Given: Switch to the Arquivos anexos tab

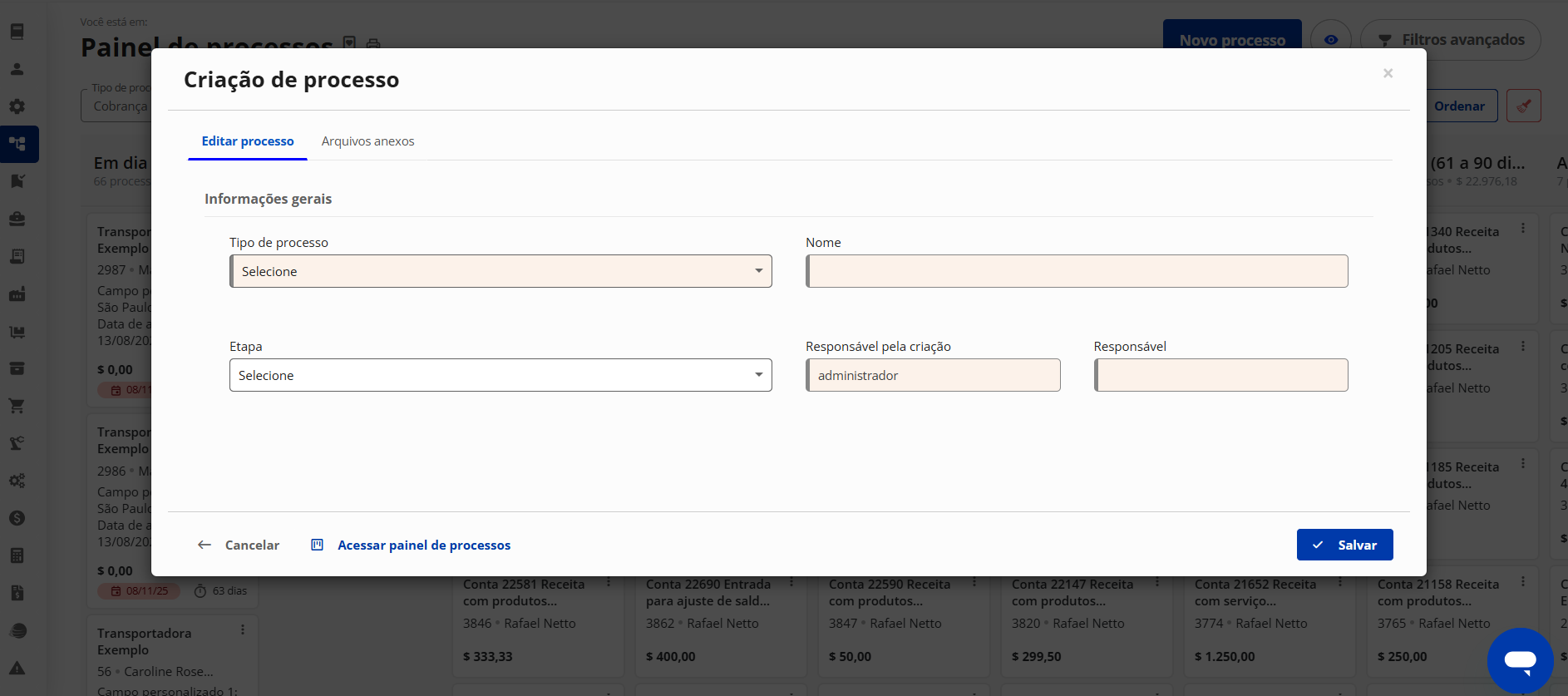Looking at the screenshot, I should pyautogui.click(x=367, y=141).
